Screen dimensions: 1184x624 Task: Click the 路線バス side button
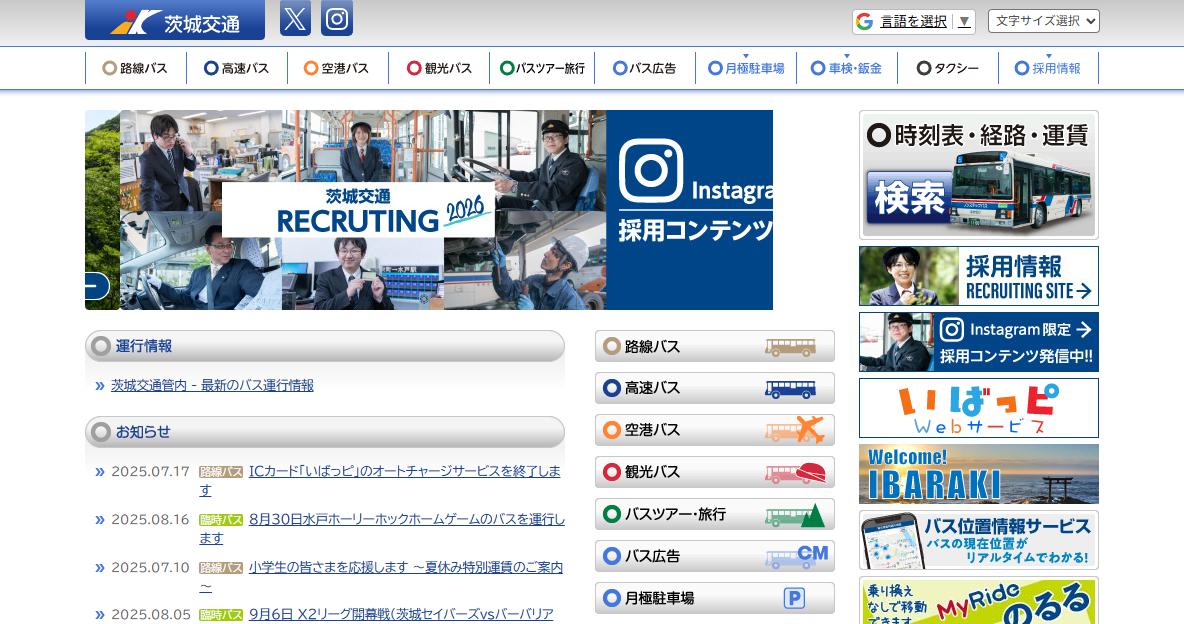(x=714, y=347)
